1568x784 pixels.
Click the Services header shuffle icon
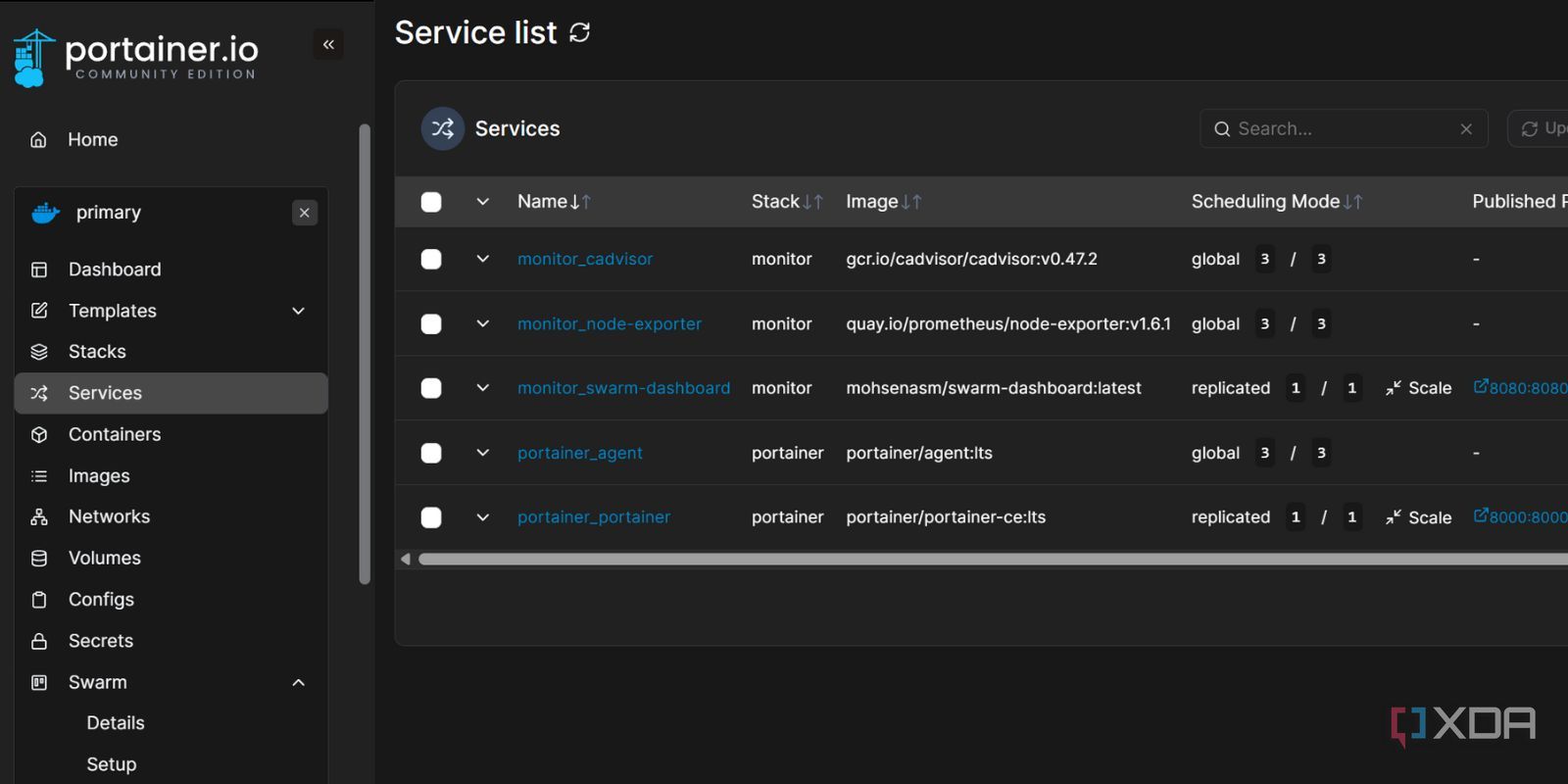[443, 128]
